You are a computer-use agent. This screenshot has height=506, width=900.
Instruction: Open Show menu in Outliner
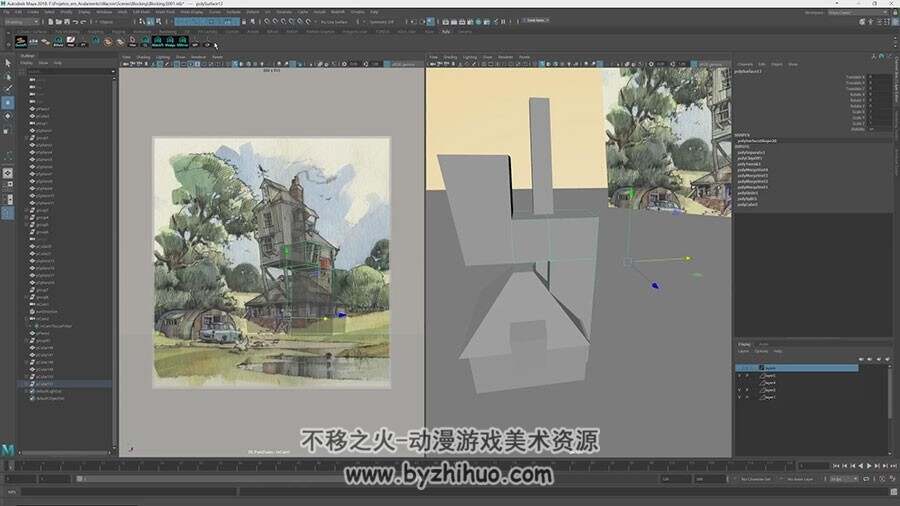(43, 63)
